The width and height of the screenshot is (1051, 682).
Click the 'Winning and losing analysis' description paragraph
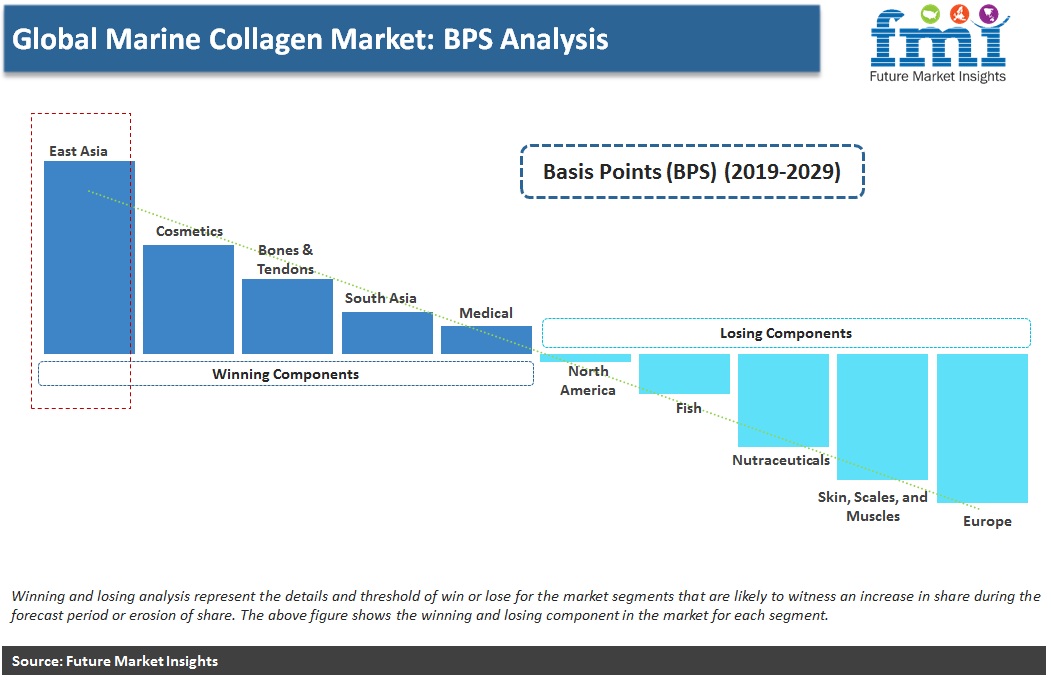coord(526,606)
